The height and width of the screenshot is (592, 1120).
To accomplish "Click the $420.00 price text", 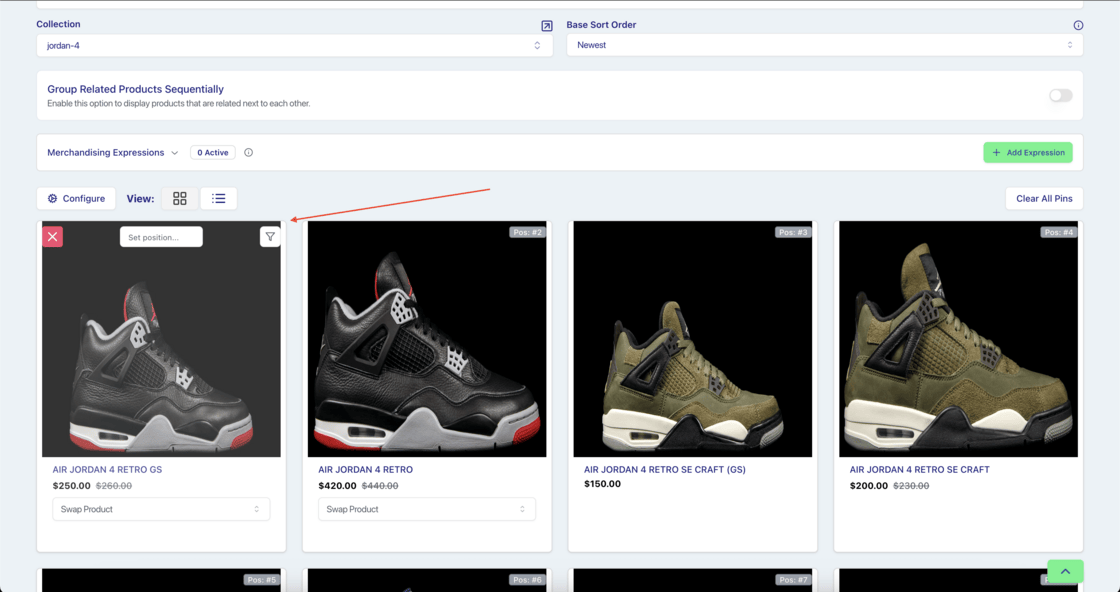I will [337, 486].
